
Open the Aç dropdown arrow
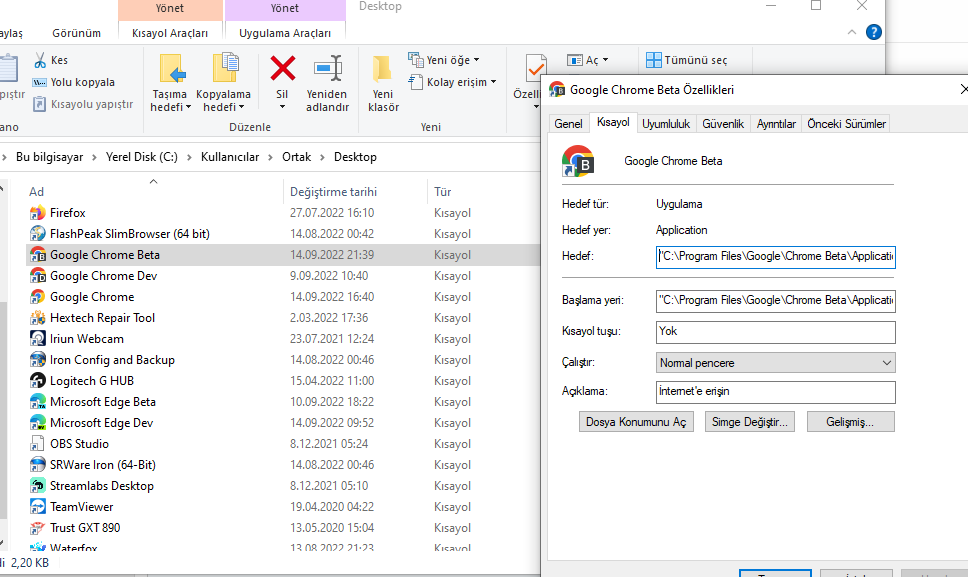tap(605, 60)
